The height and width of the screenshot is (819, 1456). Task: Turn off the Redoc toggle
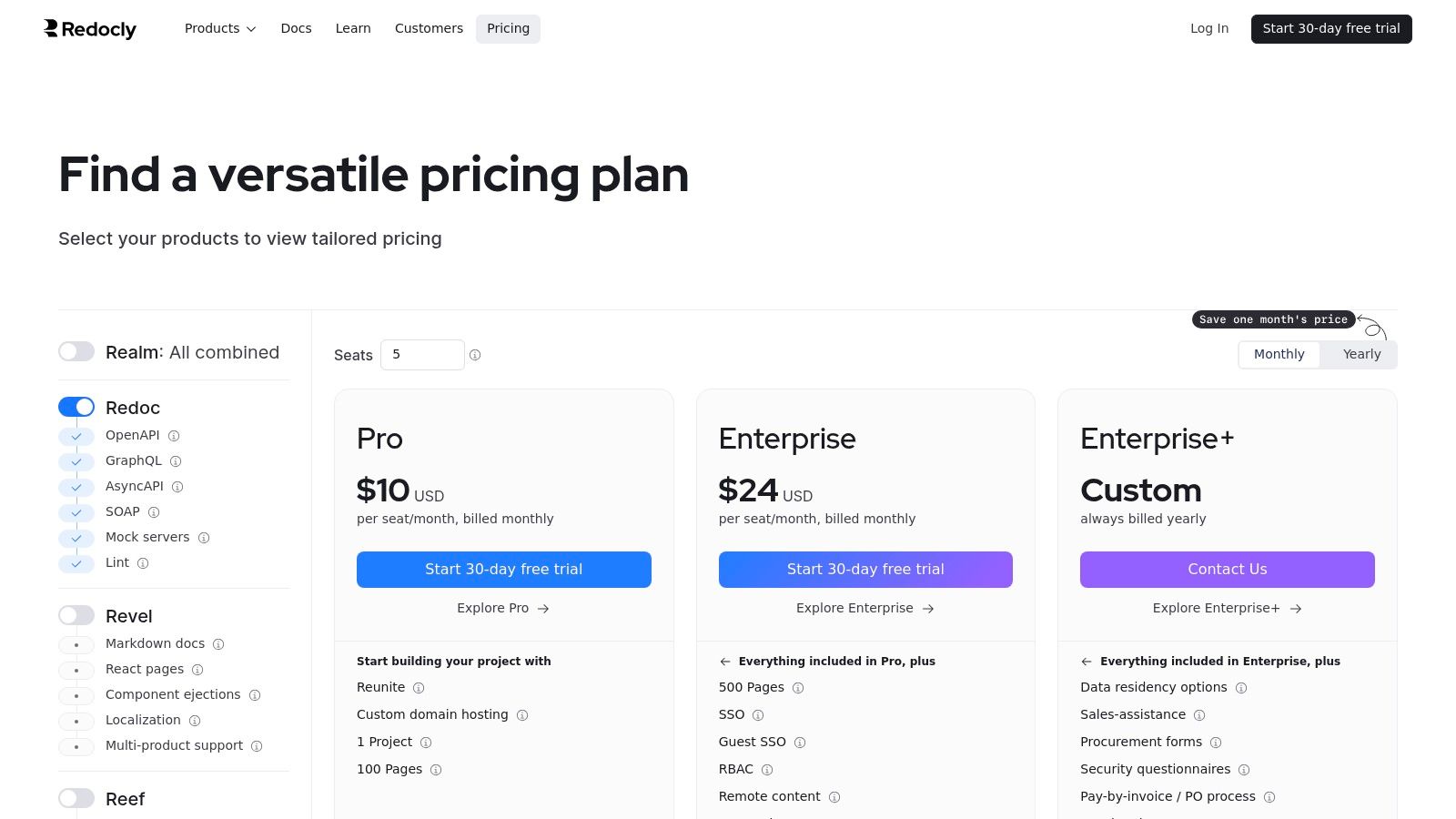tap(76, 407)
